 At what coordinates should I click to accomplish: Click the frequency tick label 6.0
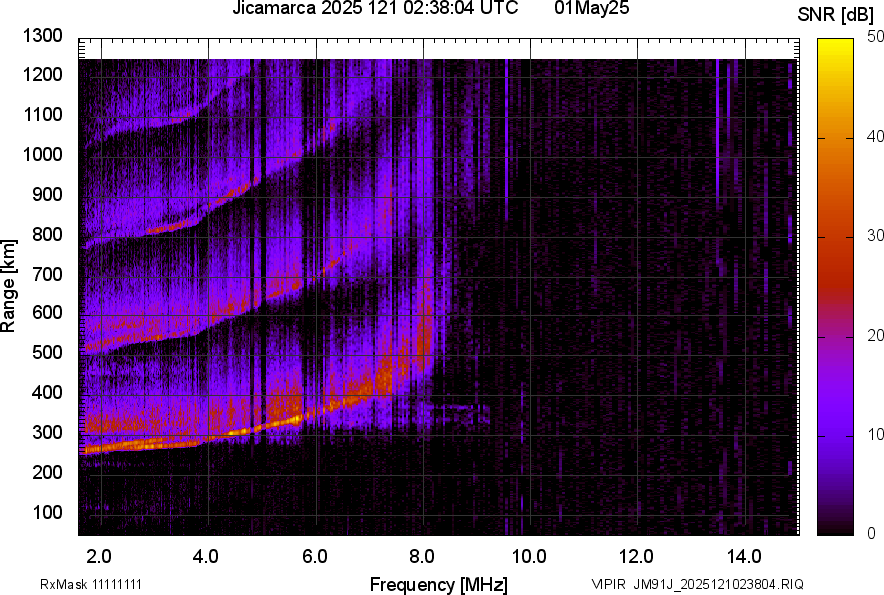314,557
